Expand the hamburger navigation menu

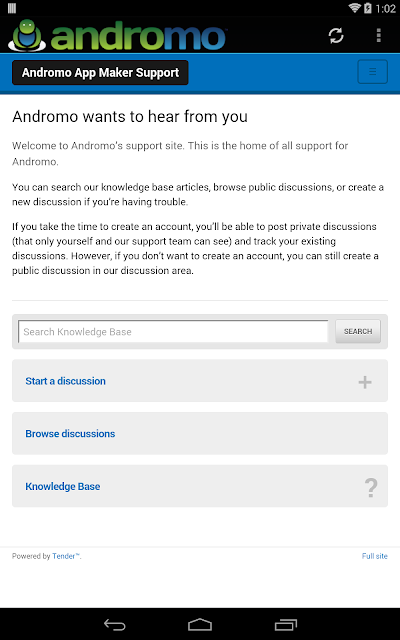point(372,72)
